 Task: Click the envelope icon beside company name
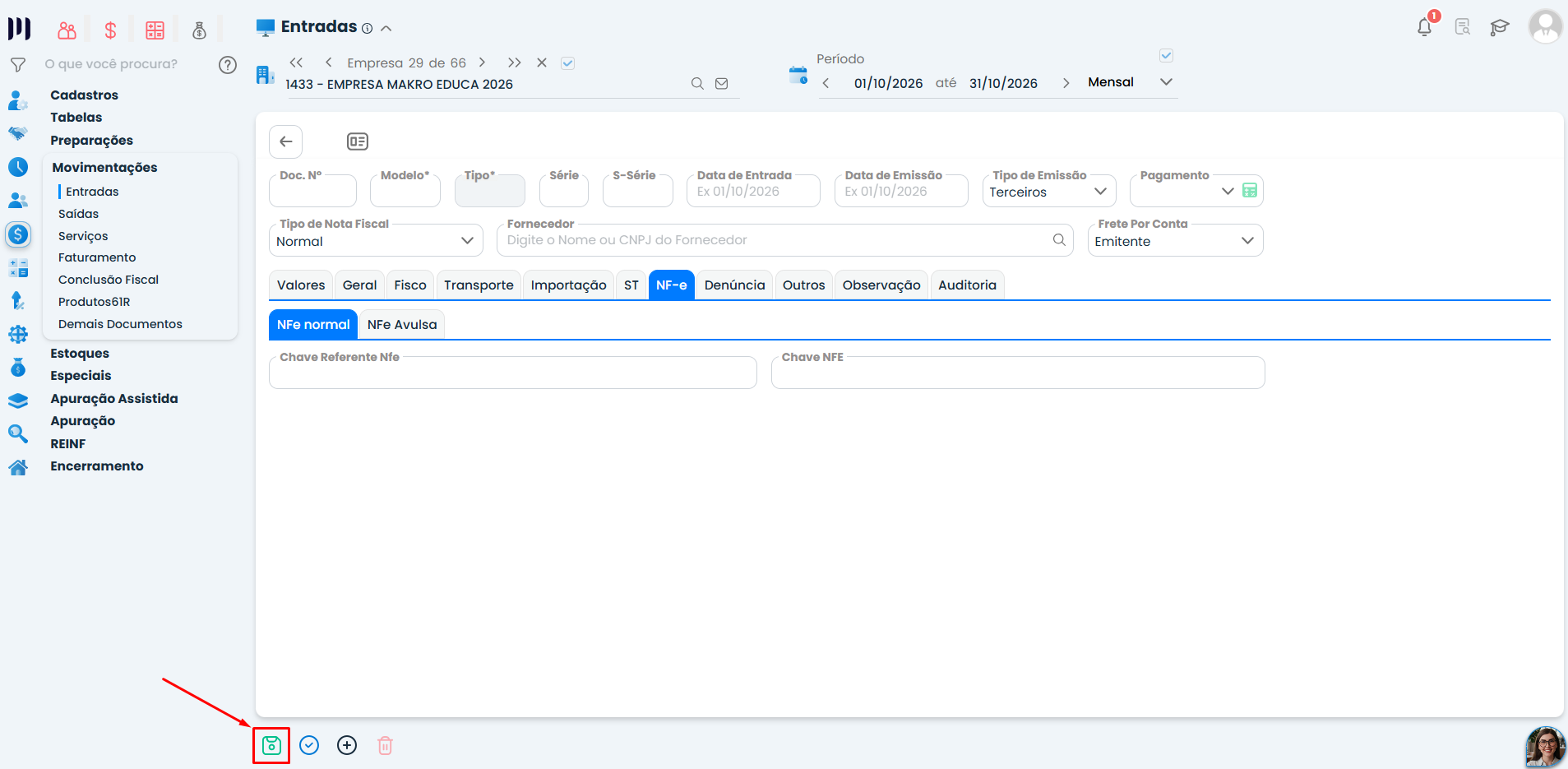tap(722, 83)
